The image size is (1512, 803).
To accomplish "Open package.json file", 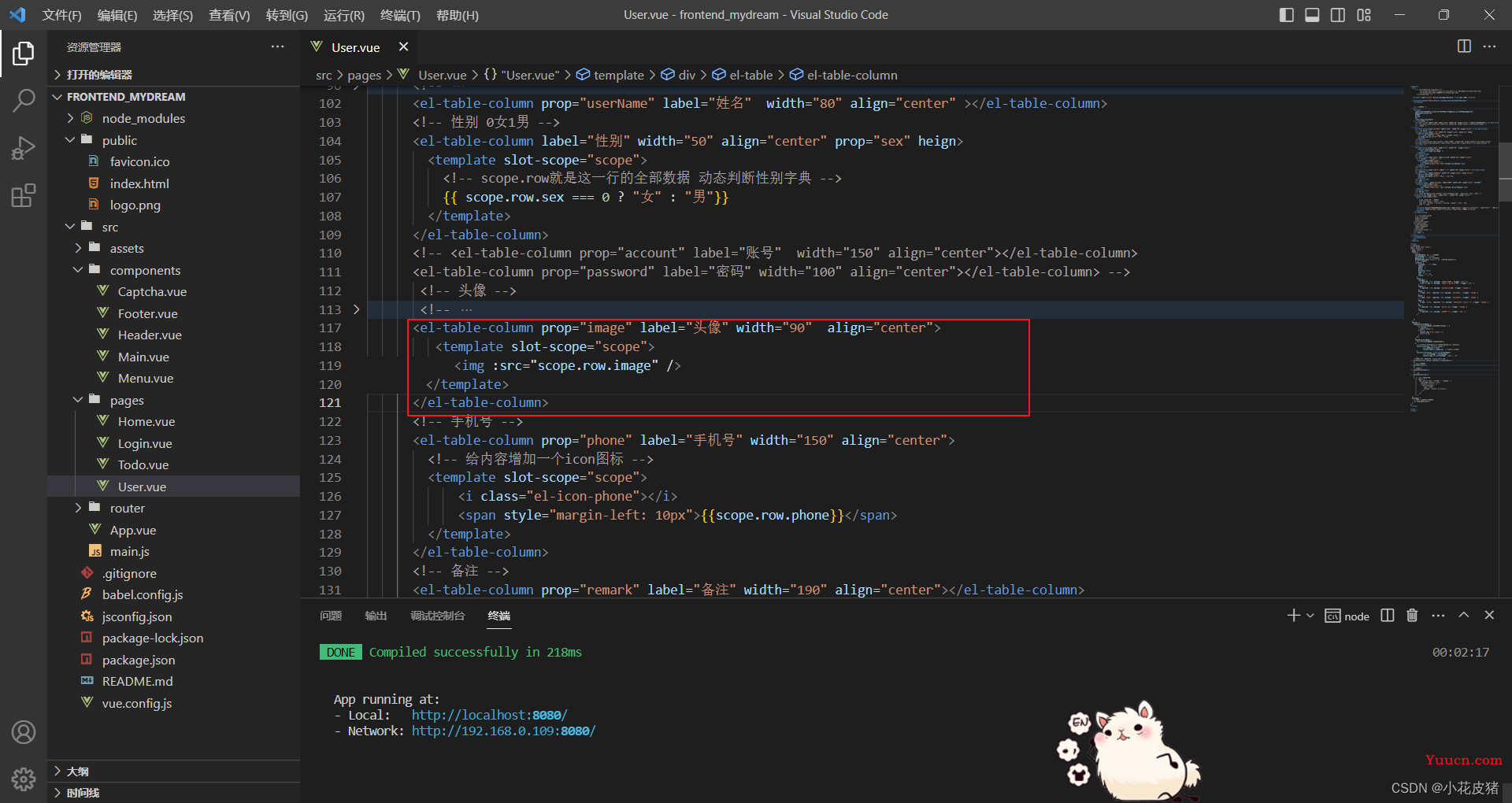I will (x=173, y=660).
